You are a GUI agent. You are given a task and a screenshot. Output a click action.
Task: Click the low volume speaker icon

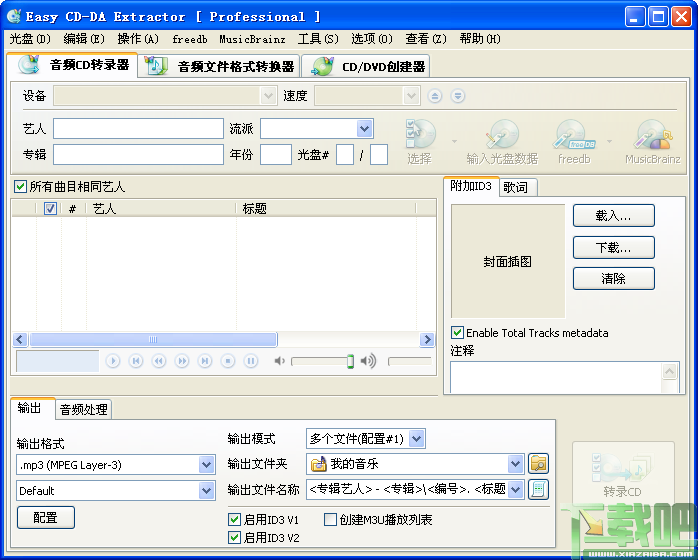[x=280, y=361]
